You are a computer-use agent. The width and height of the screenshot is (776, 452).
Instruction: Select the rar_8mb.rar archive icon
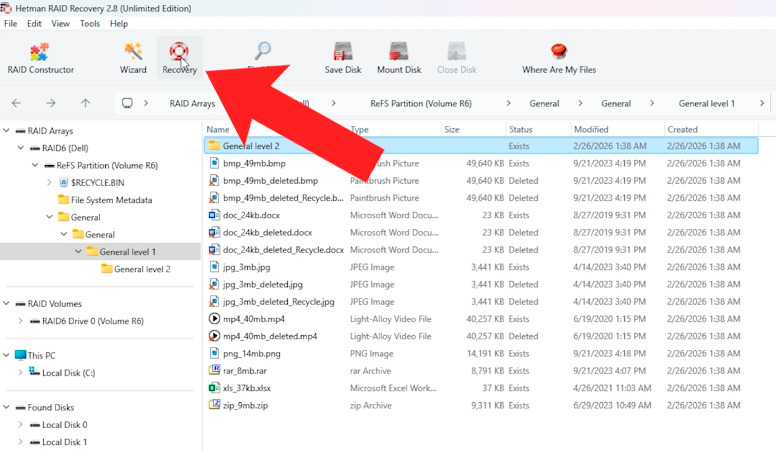(214, 370)
